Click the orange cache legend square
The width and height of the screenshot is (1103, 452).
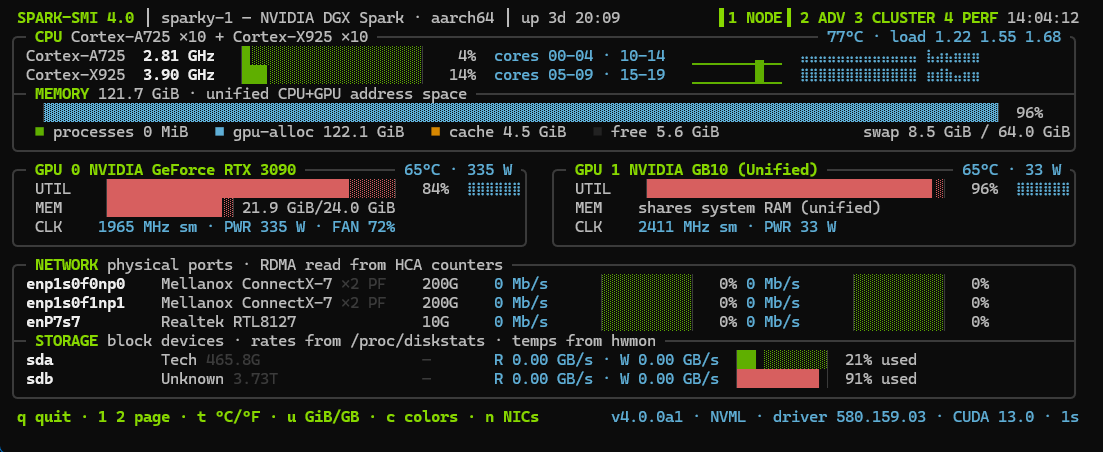click(435, 131)
